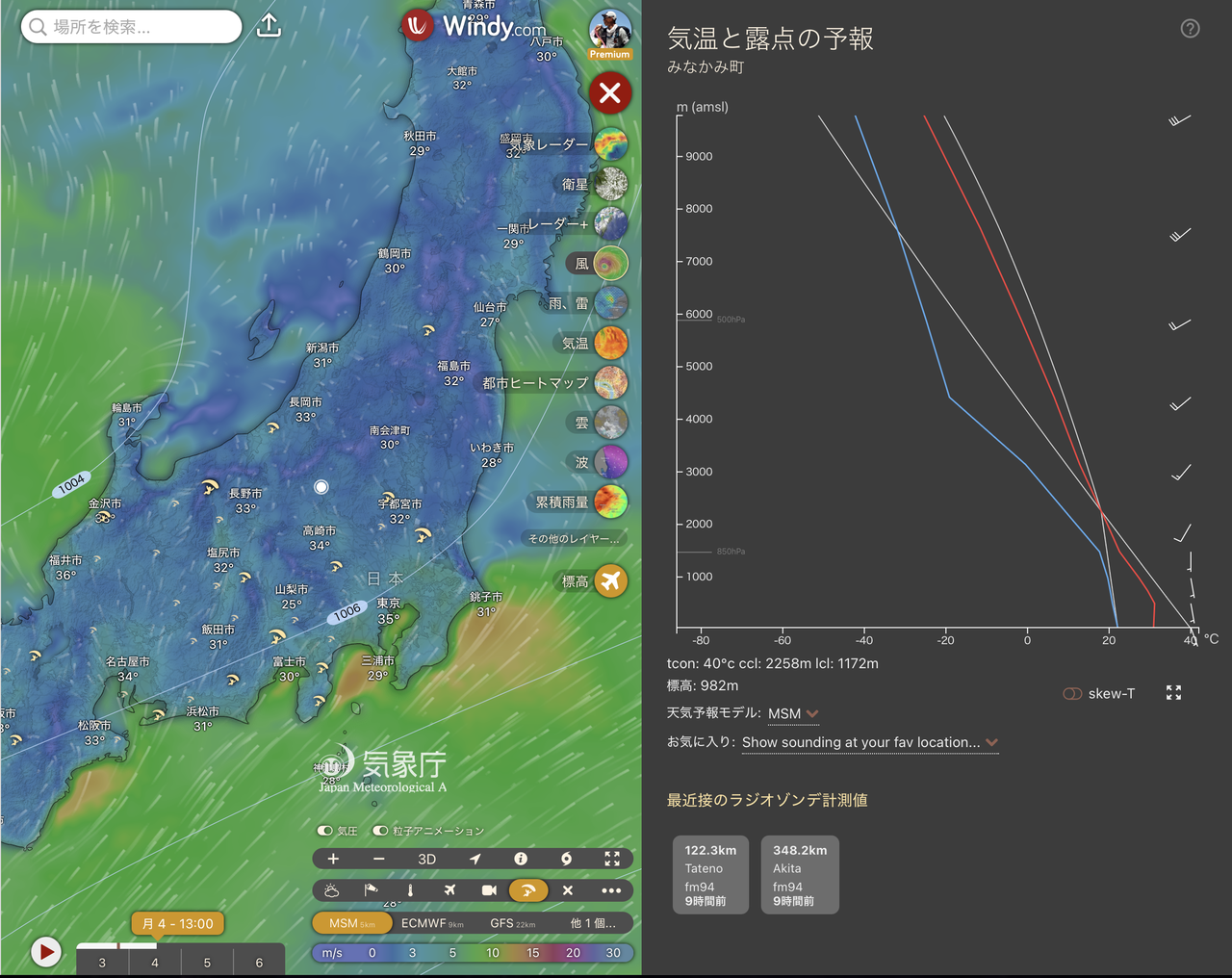Select day 5 on the timeline

pyautogui.click(x=207, y=962)
